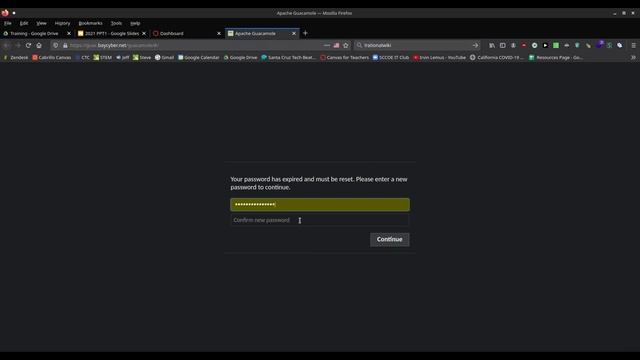
Task: Open the SCCOE IT Club bookmark
Action: pyautogui.click(x=391, y=58)
